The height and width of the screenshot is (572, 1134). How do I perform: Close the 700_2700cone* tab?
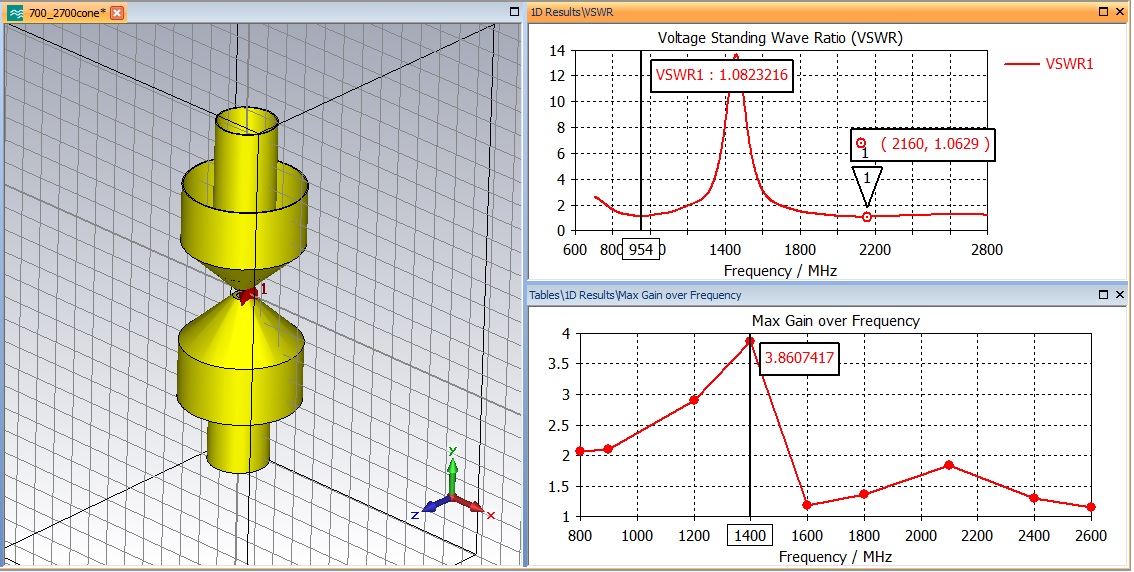[117, 13]
